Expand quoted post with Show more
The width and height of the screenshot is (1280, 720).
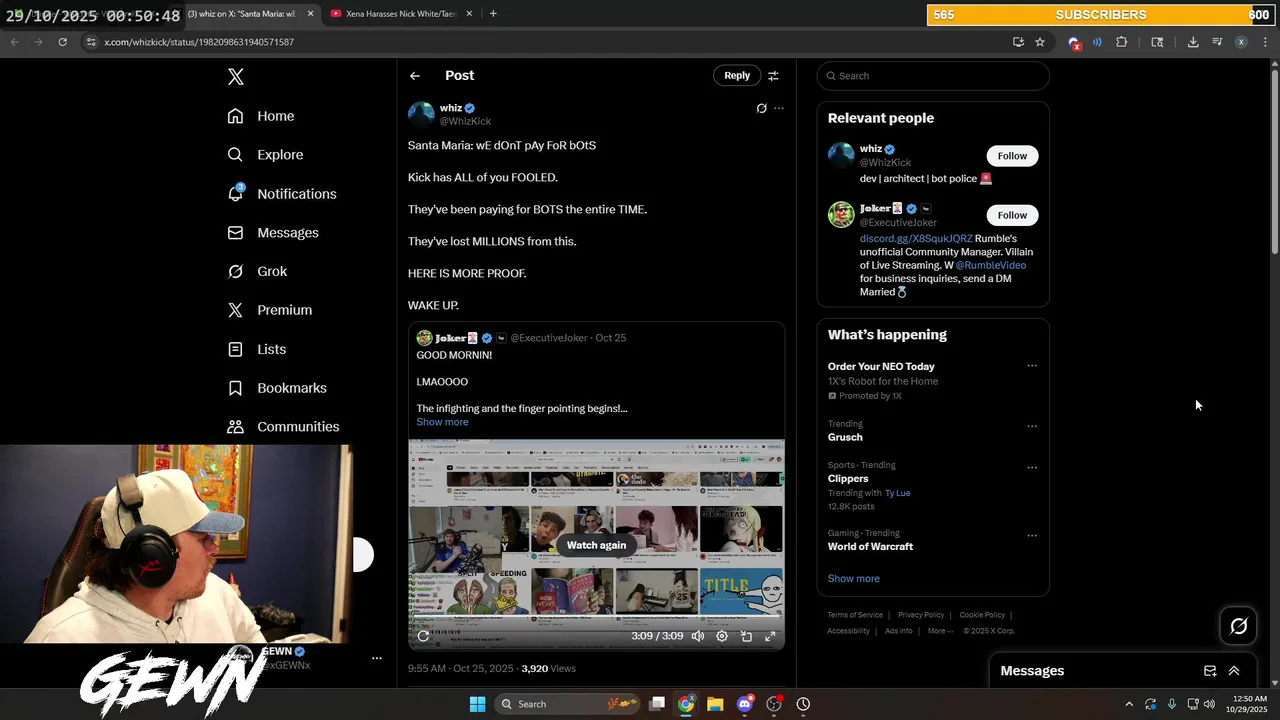coord(442,422)
